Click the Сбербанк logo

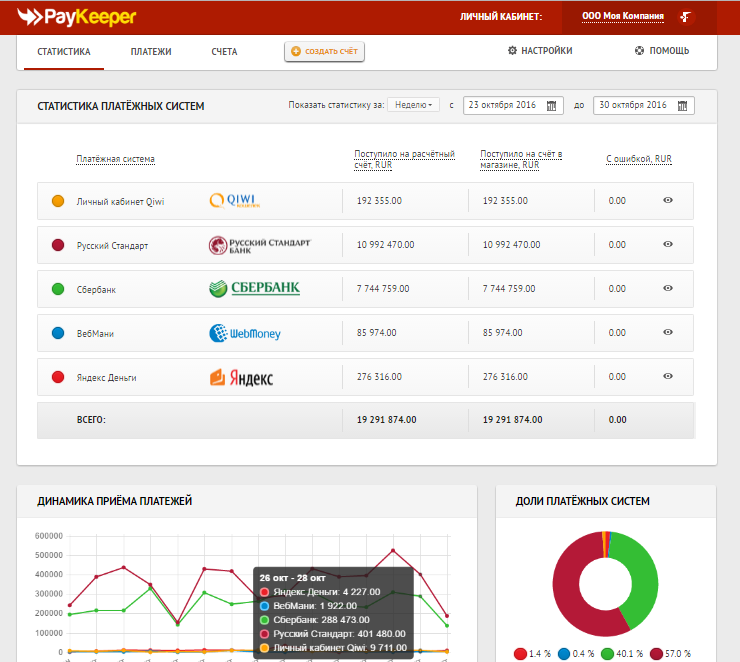coord(254,289)
